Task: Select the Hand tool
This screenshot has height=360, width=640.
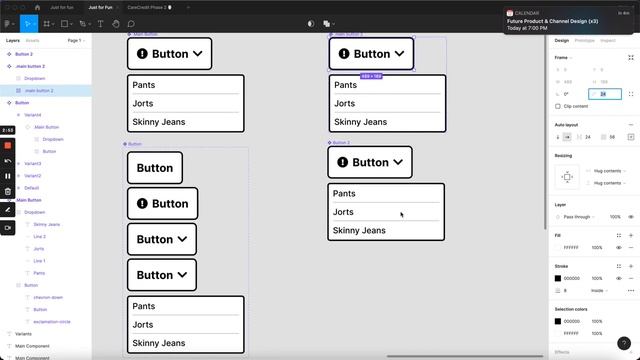Action: coord(116,24)
